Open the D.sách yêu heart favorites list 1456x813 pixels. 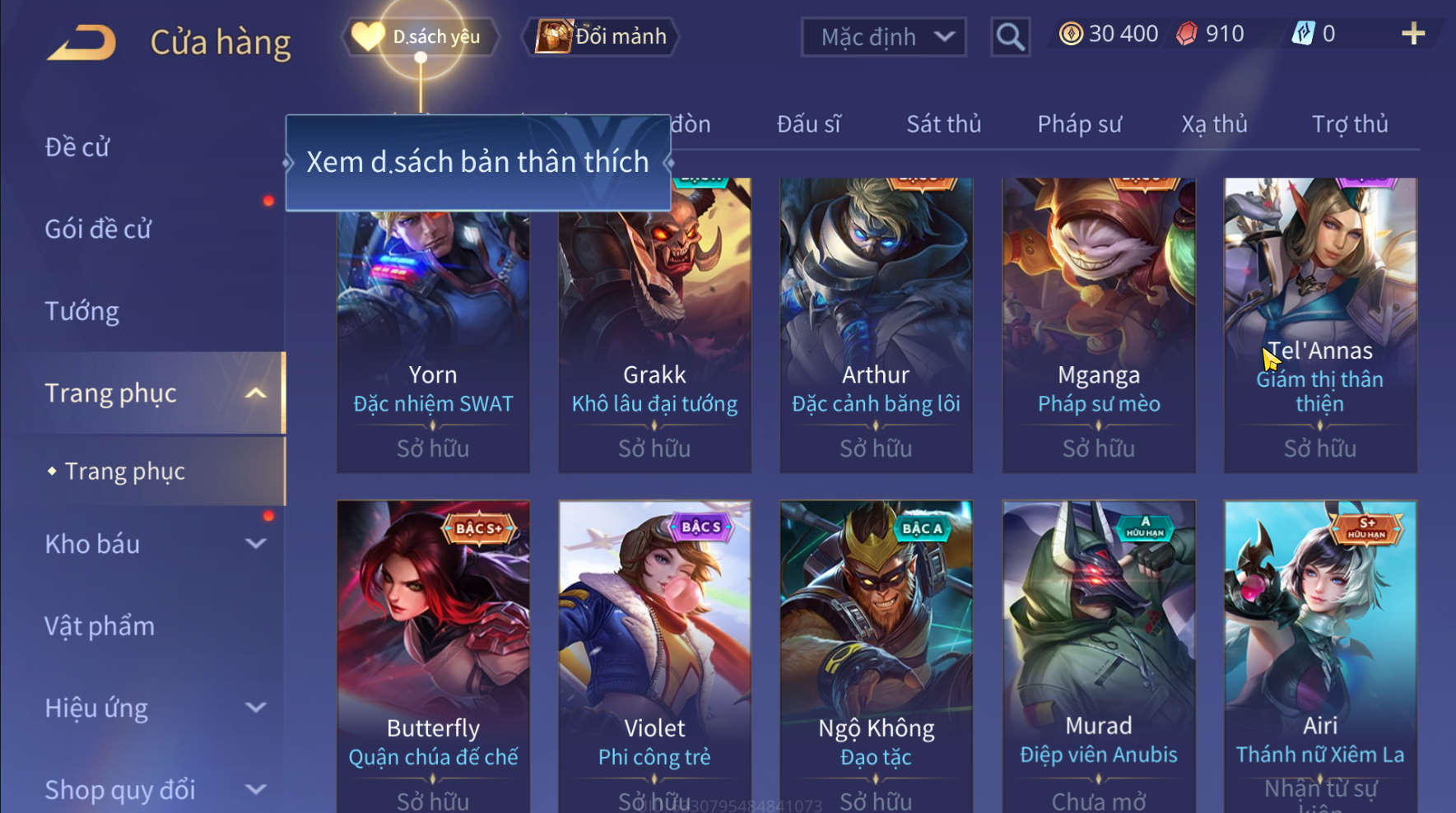click(420, 37)
